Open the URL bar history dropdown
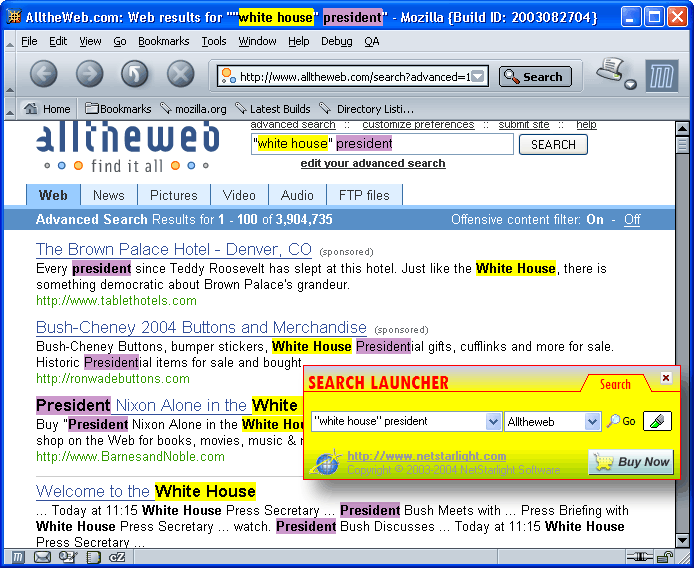 tap(478, 77)
